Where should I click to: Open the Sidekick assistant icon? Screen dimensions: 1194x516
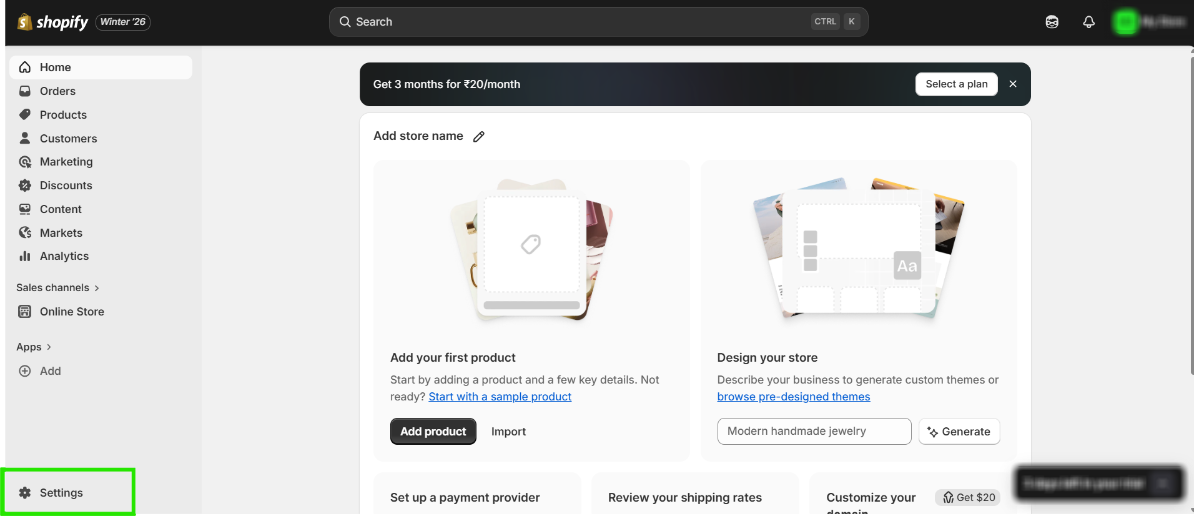1052,22
